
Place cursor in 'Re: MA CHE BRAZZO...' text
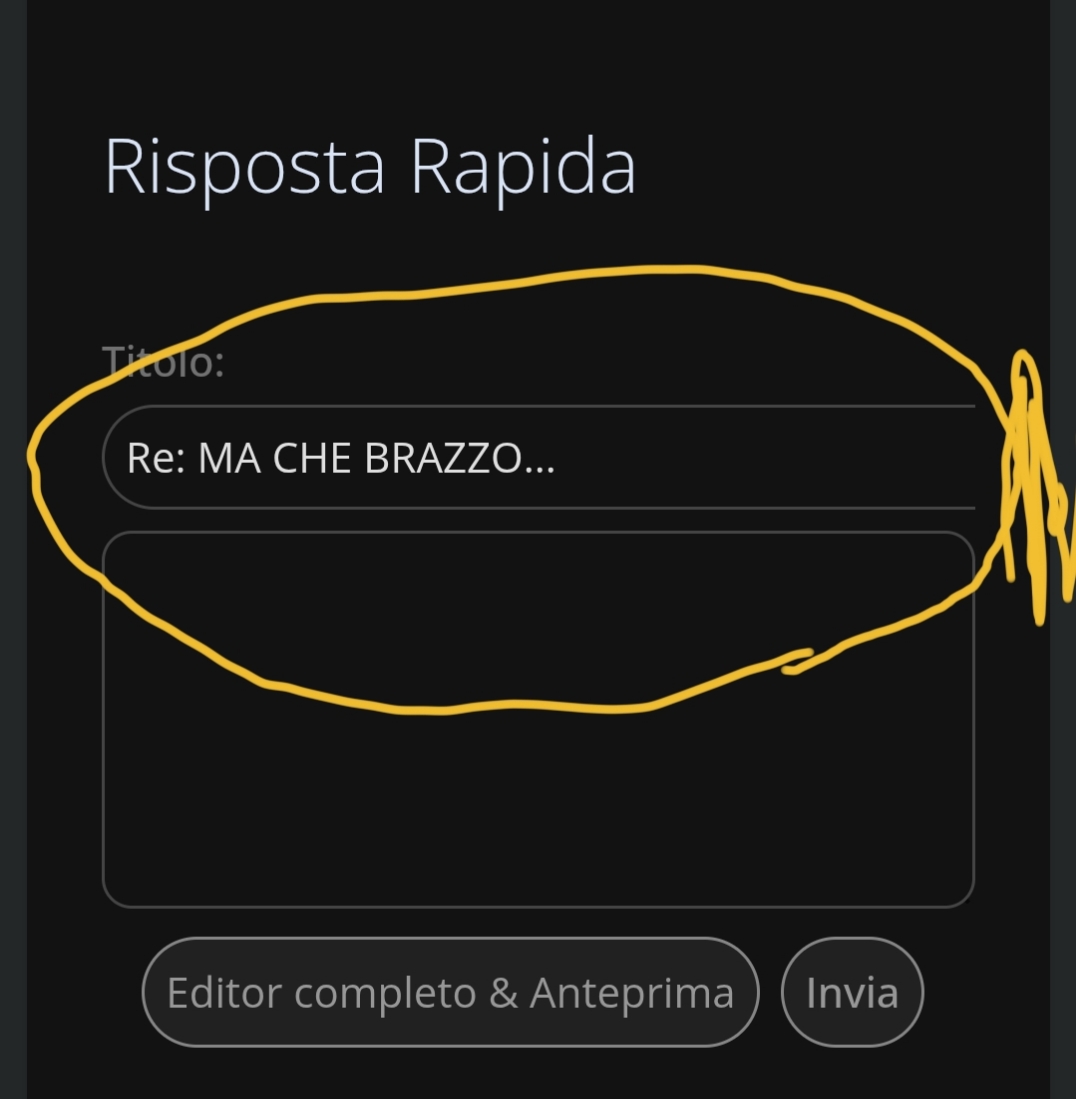pyautogui.click(x=341, y=458)
